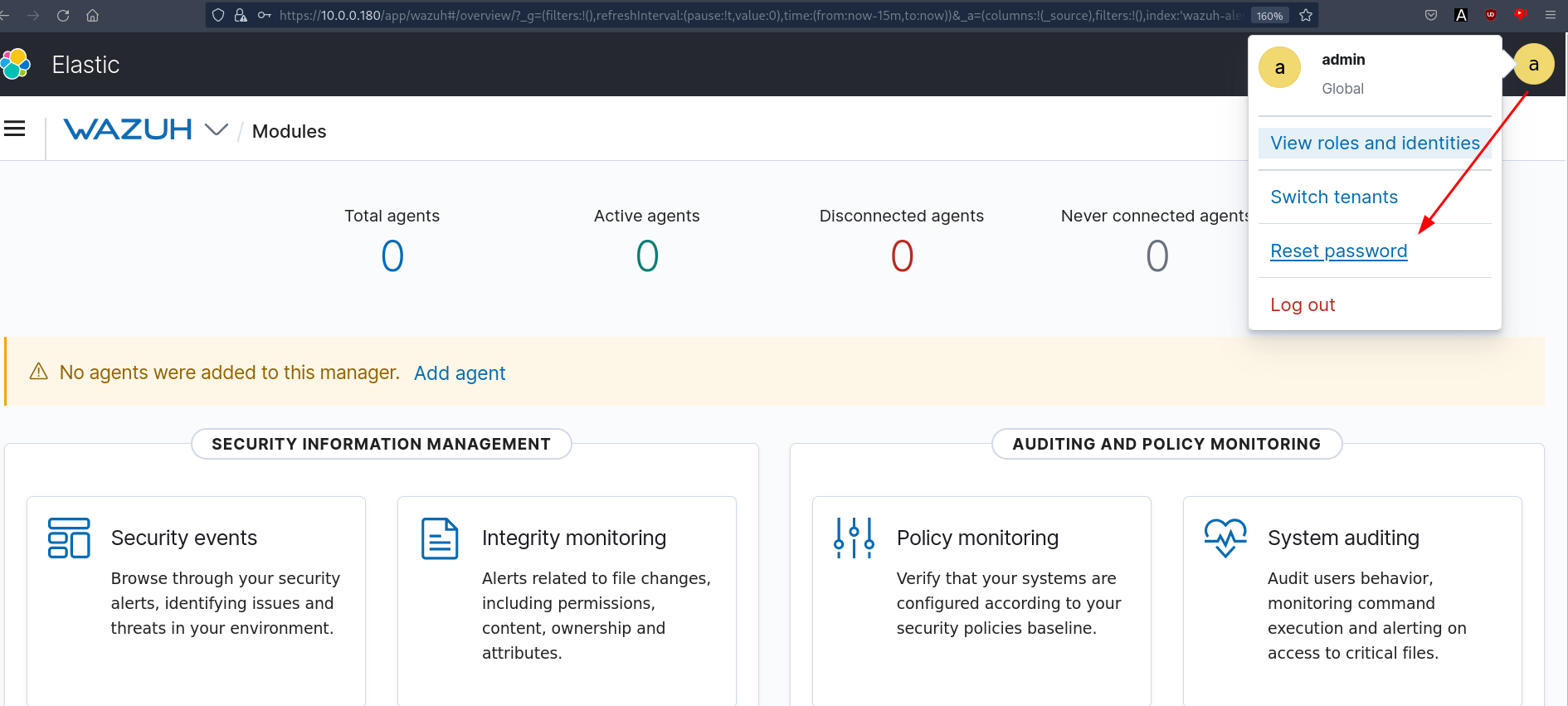Click Security Information Management heading

click(381, 444)
